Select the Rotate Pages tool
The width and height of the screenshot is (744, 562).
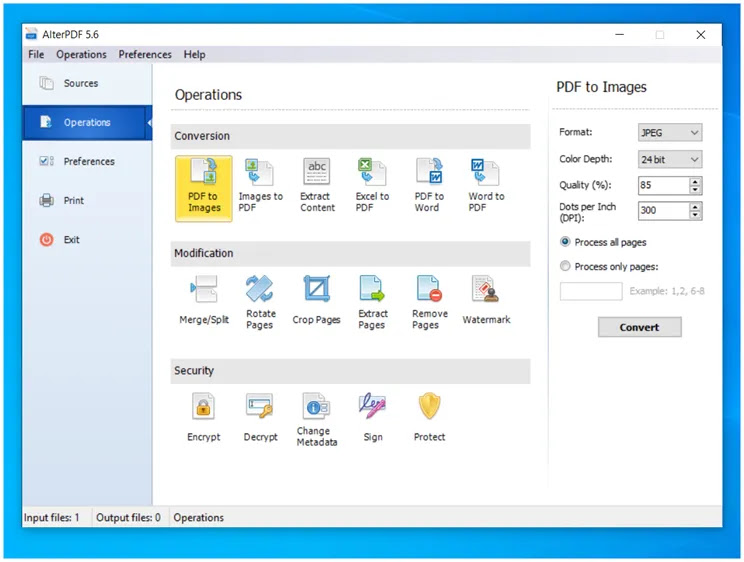(x=260, y=302)
